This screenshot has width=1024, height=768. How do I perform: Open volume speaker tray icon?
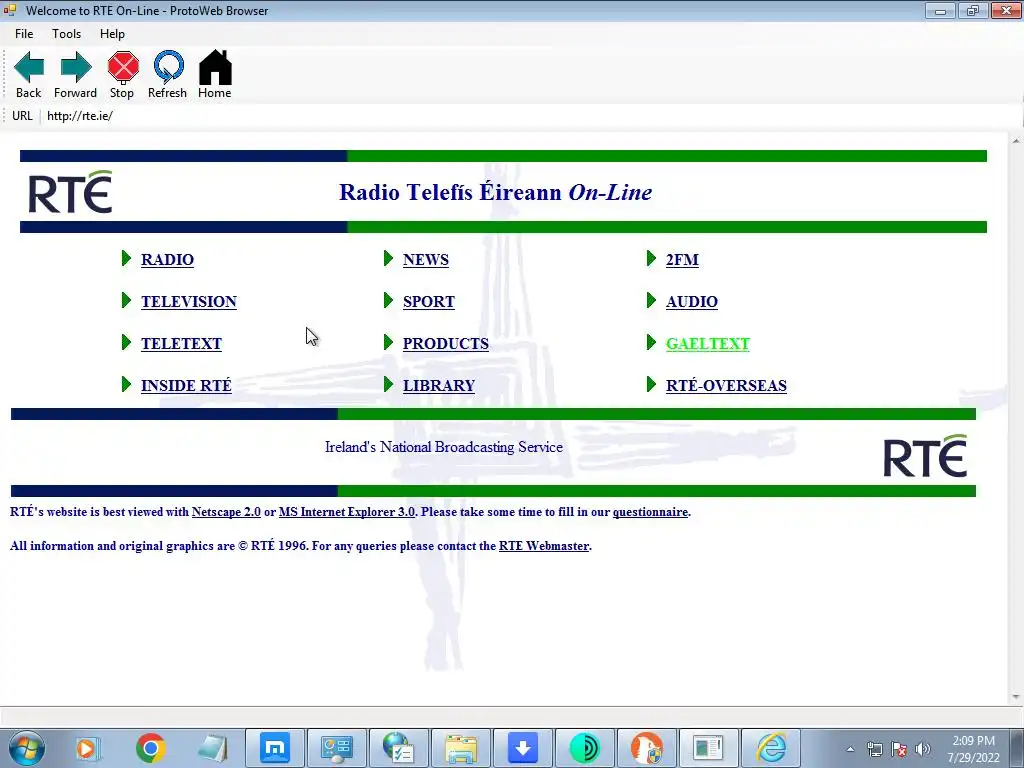click(x=923, y=749)
